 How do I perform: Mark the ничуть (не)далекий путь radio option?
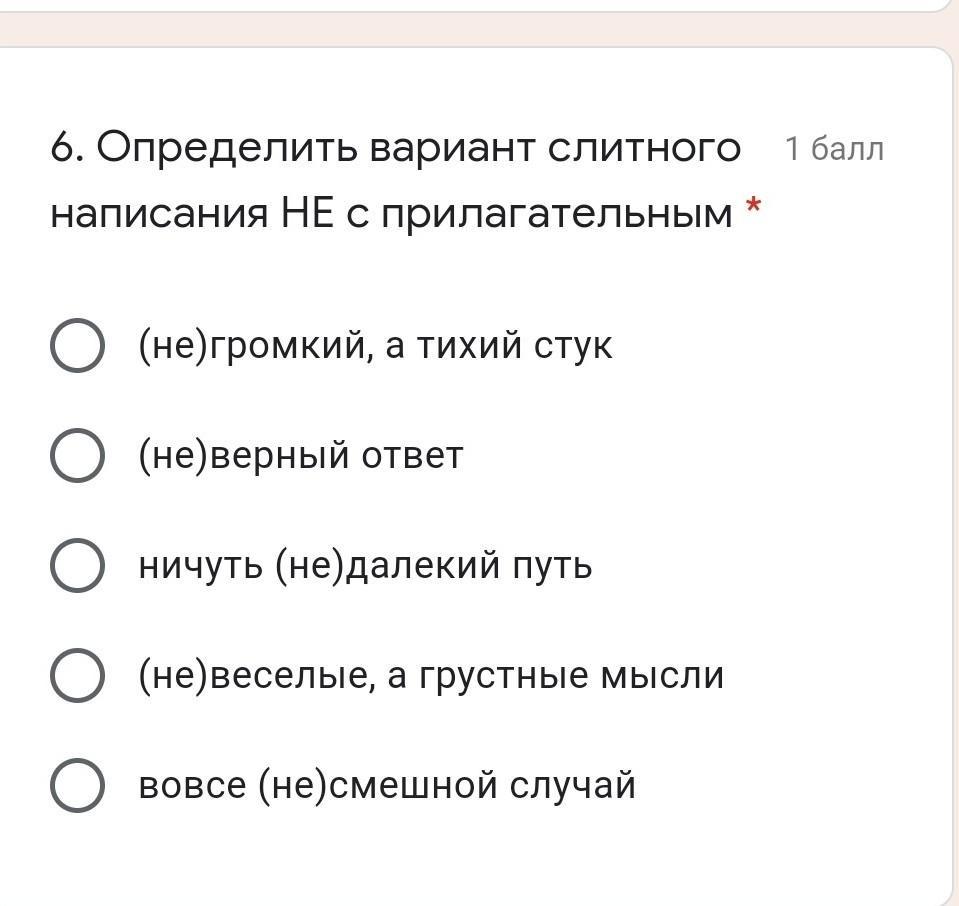click(x=76, y=566)
